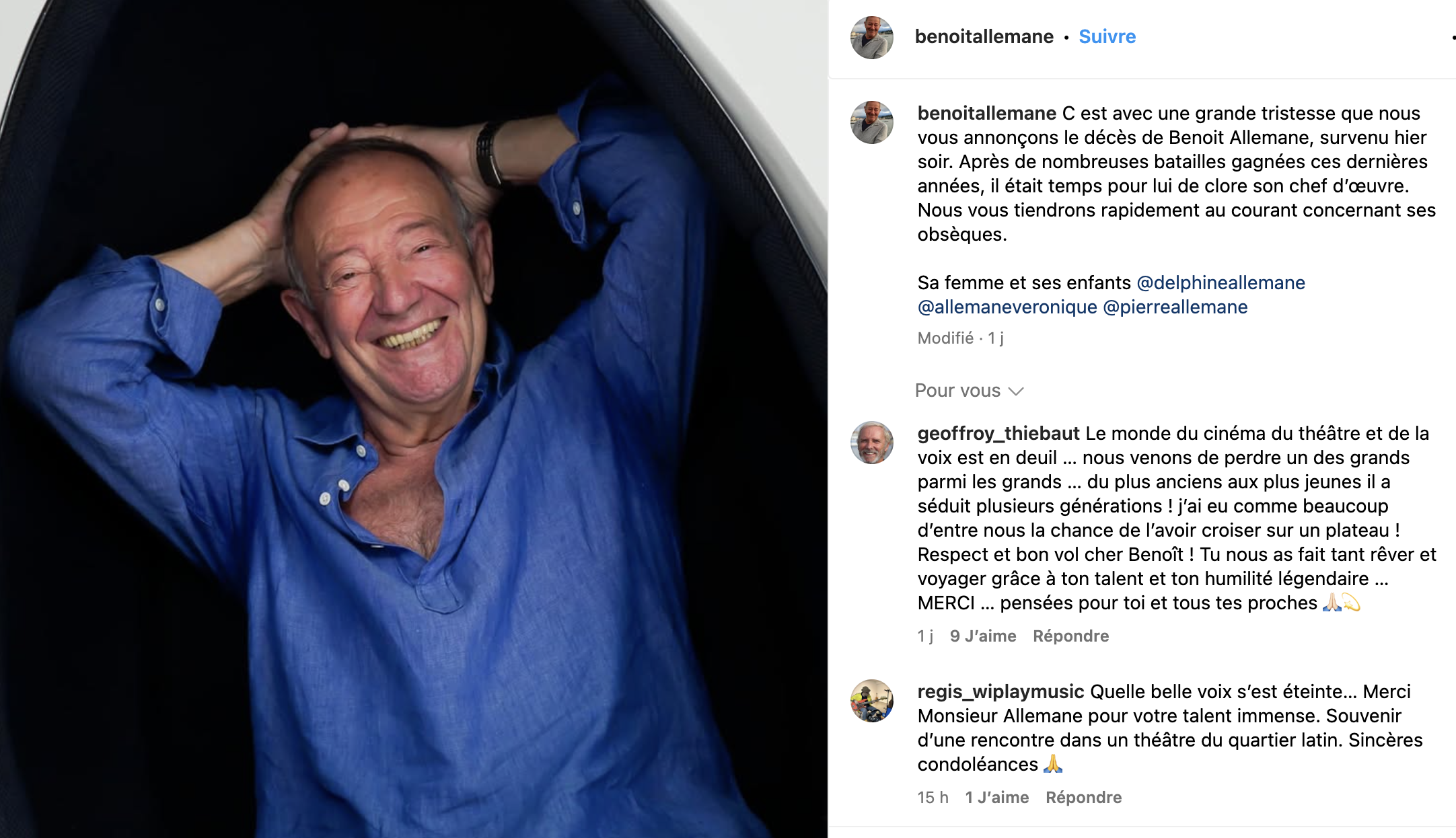Viewport: 1456px width, 838px height.
Task: Open benoitallemane header profile avatar
Action: [x=872, y=38]
